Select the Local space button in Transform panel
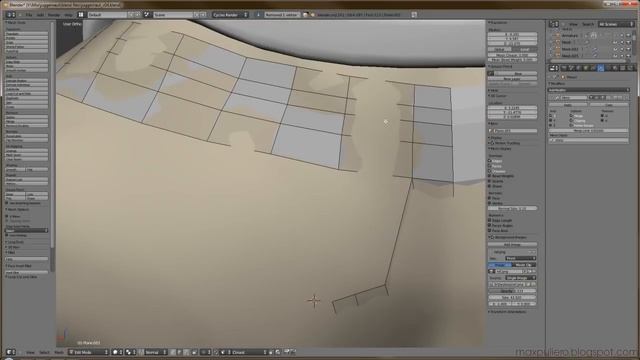 525,49
